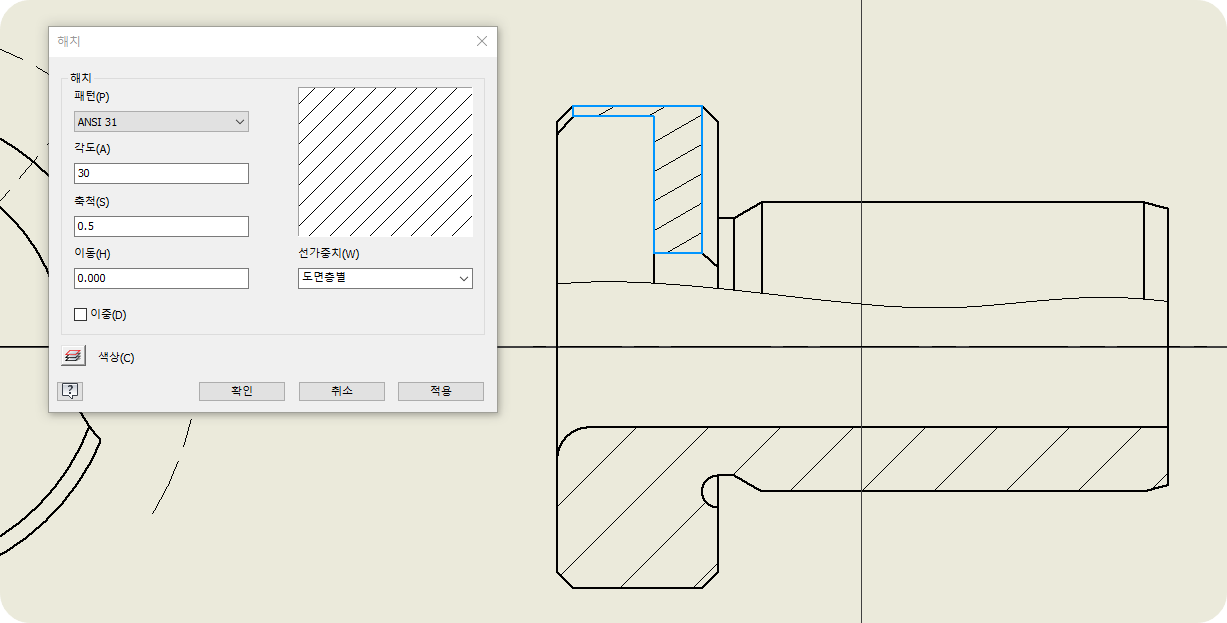Click the 각도 input field showing 30
The width and height of the screenshot is (1227, 623).
[x=161, y=174]
